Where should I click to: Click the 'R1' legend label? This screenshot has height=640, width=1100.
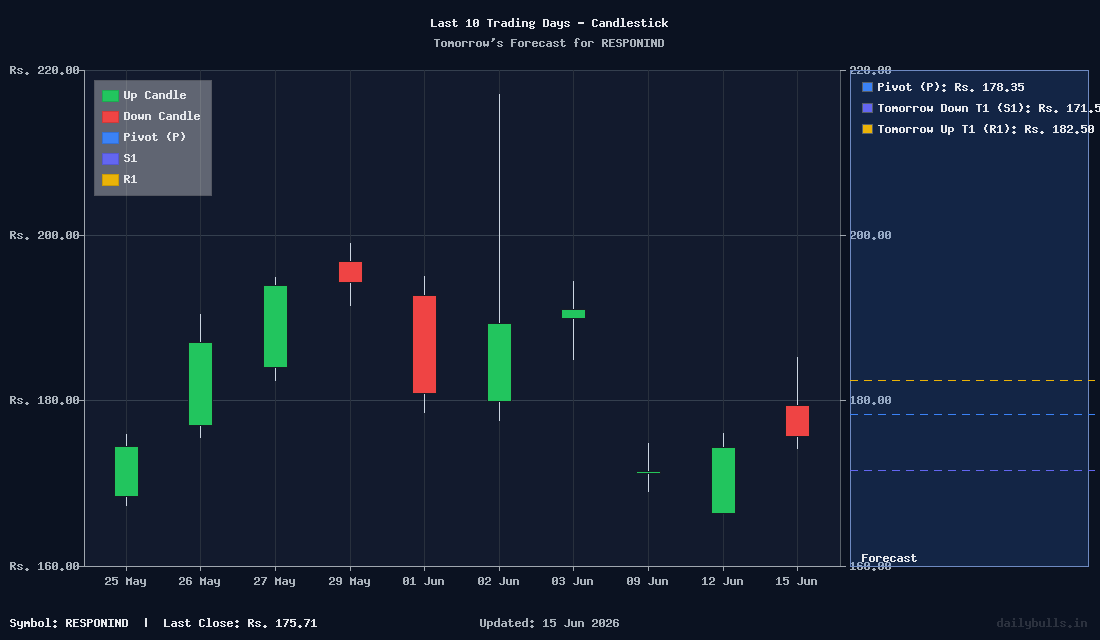[130, 180]
